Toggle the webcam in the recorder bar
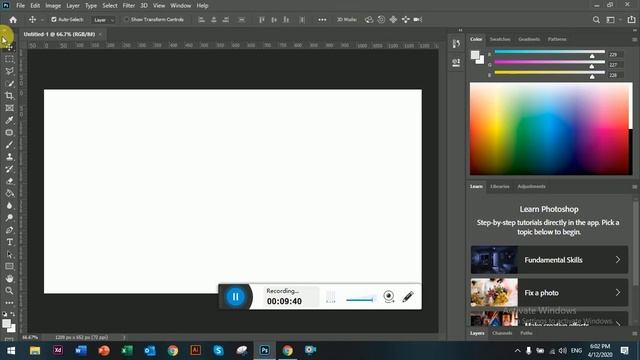Image resolution: width=640 pixels, height=360 pixels. point(389,296)
